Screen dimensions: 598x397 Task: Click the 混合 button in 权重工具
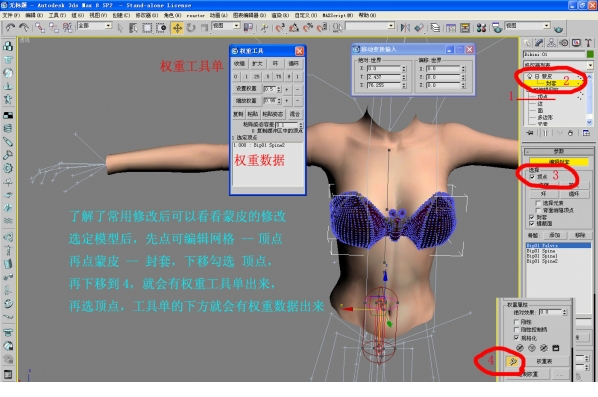[x=294, y=114]
